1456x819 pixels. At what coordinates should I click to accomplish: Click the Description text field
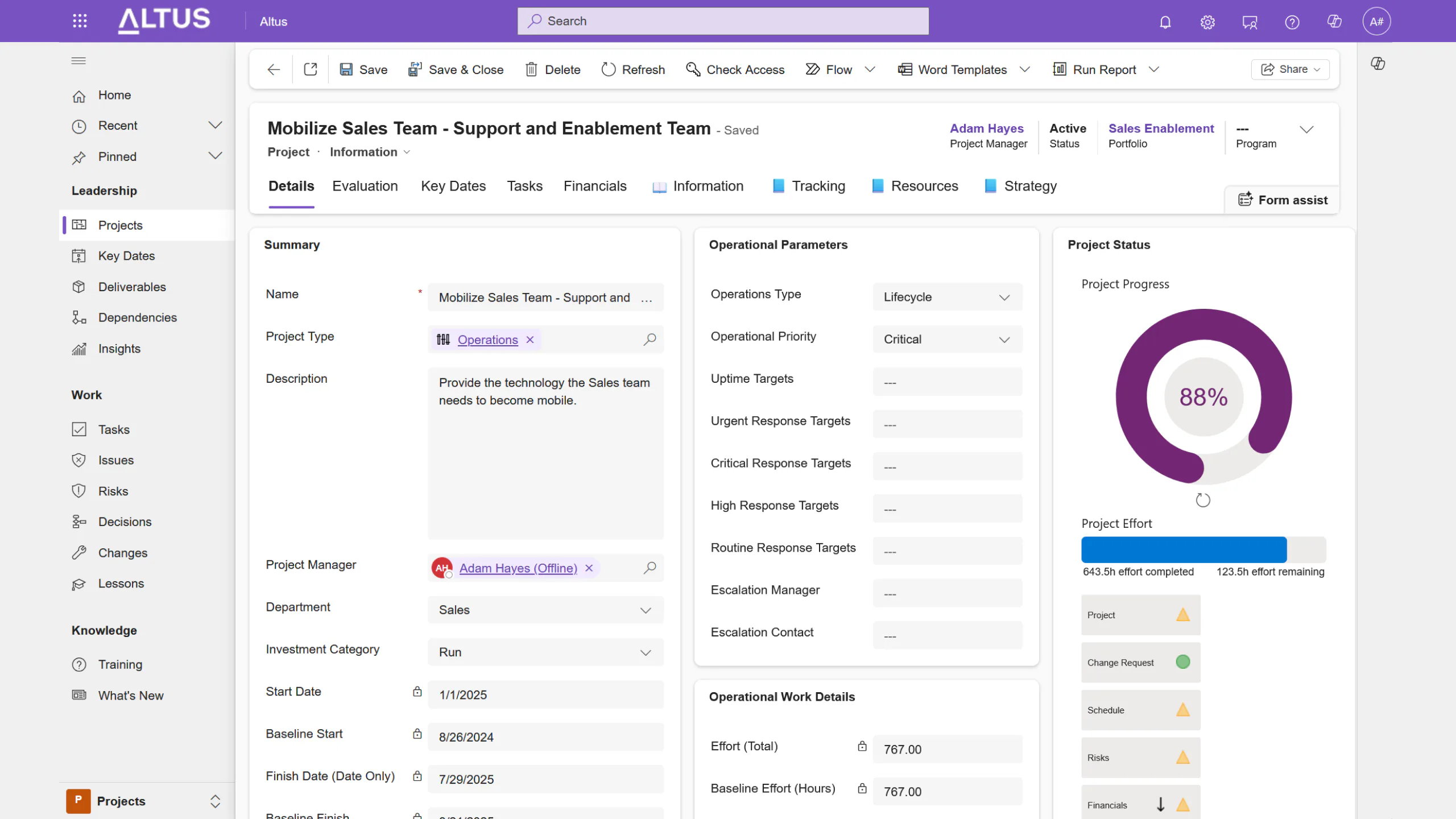[545, 453]
